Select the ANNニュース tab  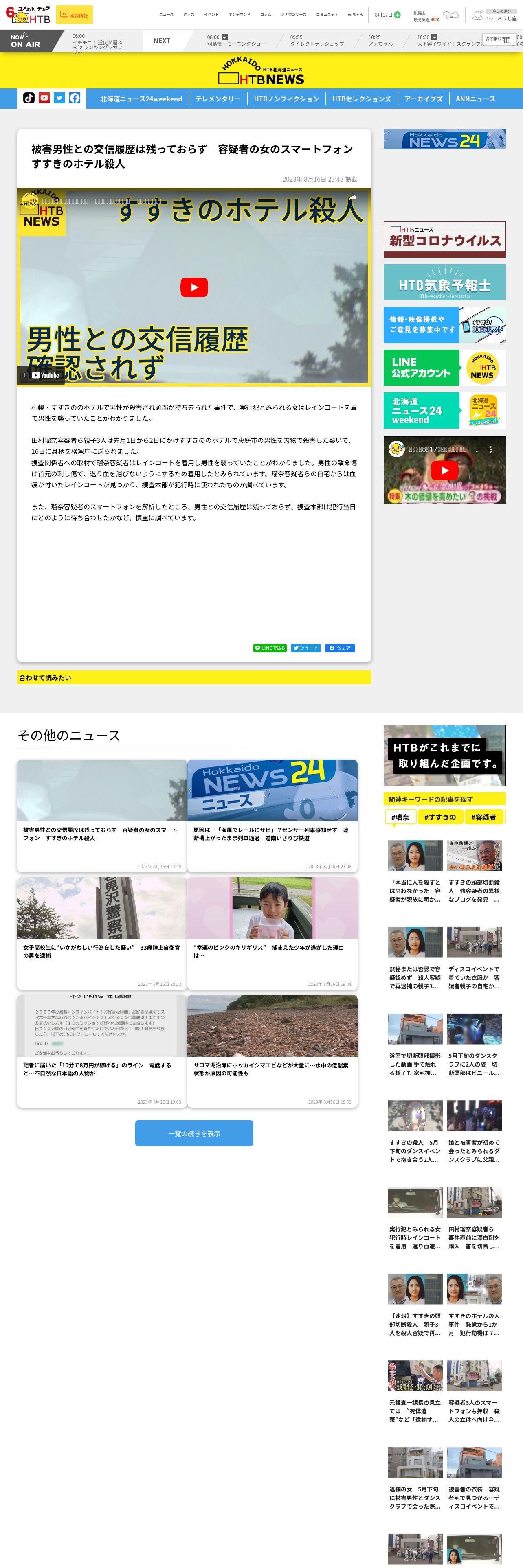coord(475,99)
